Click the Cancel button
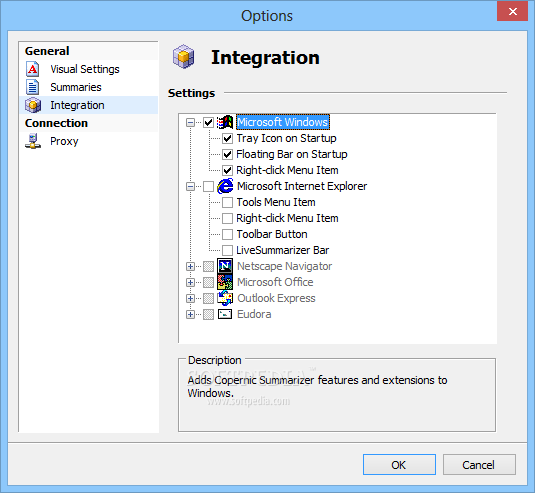The width and height of the screenshot is (535, 493). coord(479,465)
